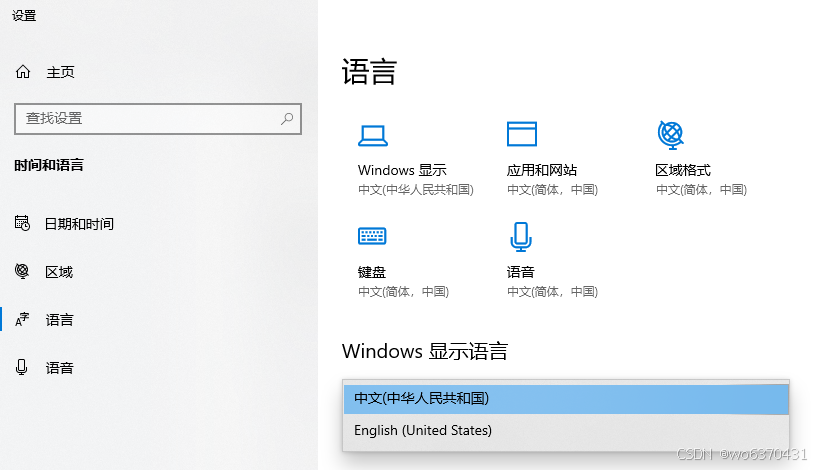Click 中文(中华人民共和国) text under Windows 显示
Screen dimensions: 831x470
416,190
